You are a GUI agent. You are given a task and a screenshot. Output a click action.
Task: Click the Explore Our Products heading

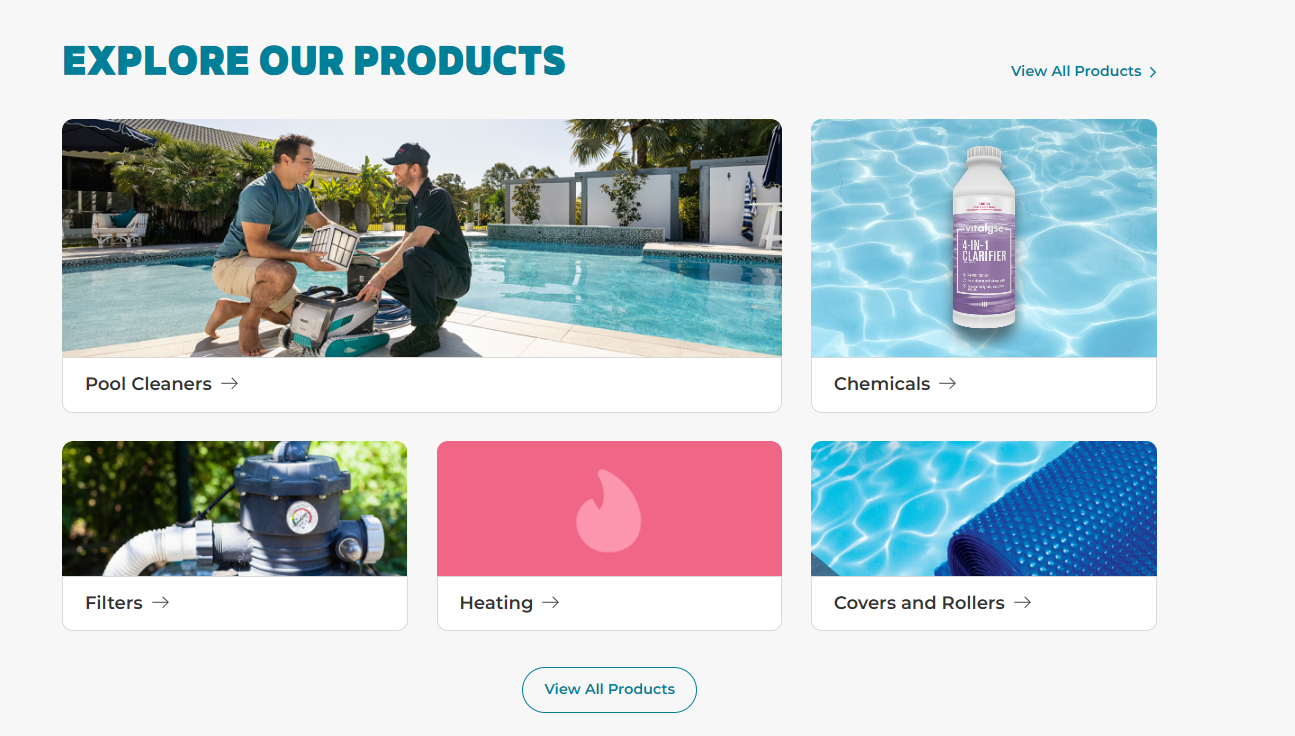(314, 61)
